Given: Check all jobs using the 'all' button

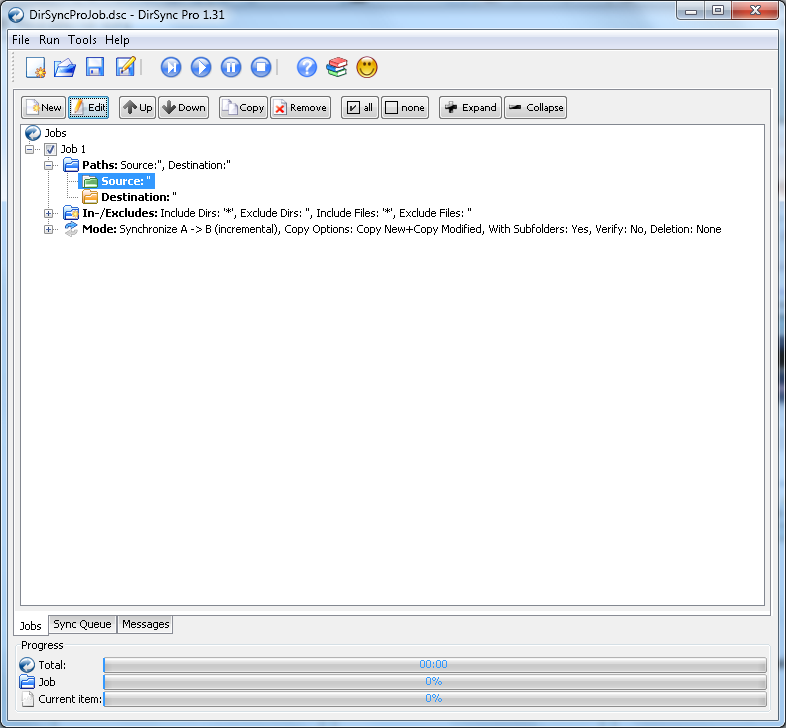Looking at the screenshot, I should coord(360,107).
